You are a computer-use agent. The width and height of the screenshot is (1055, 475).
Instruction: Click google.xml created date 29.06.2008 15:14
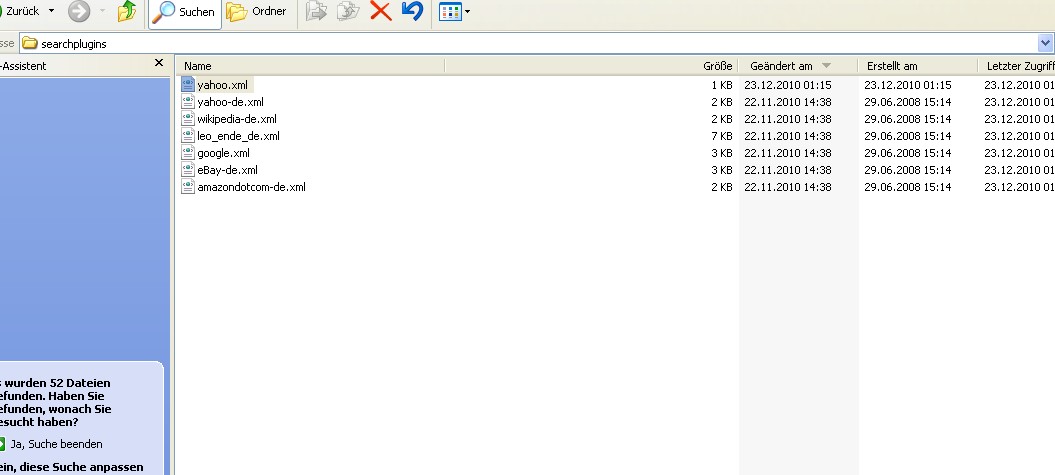908,153
